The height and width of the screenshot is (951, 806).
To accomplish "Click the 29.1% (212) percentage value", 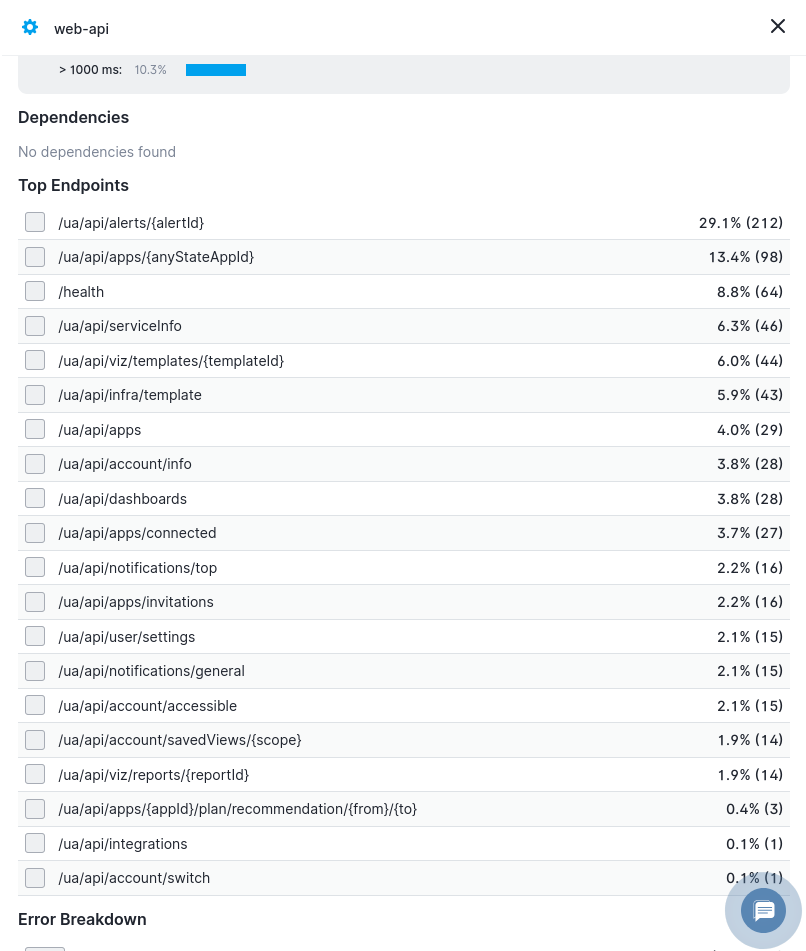I will click(x=741, y=222).
